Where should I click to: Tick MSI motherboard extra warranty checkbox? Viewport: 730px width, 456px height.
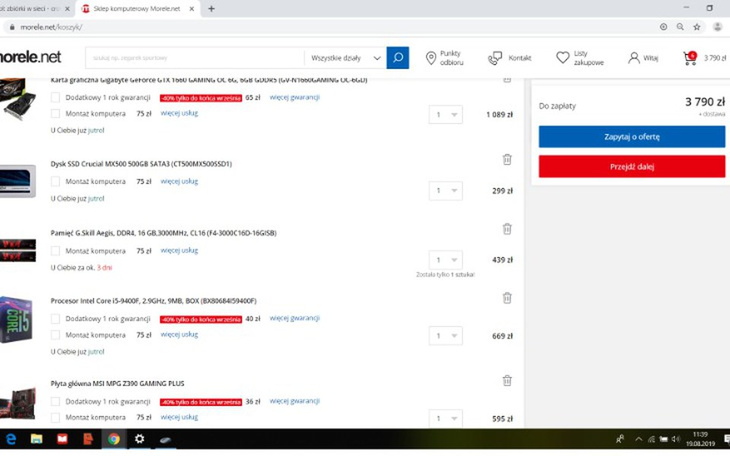point(55,401)
